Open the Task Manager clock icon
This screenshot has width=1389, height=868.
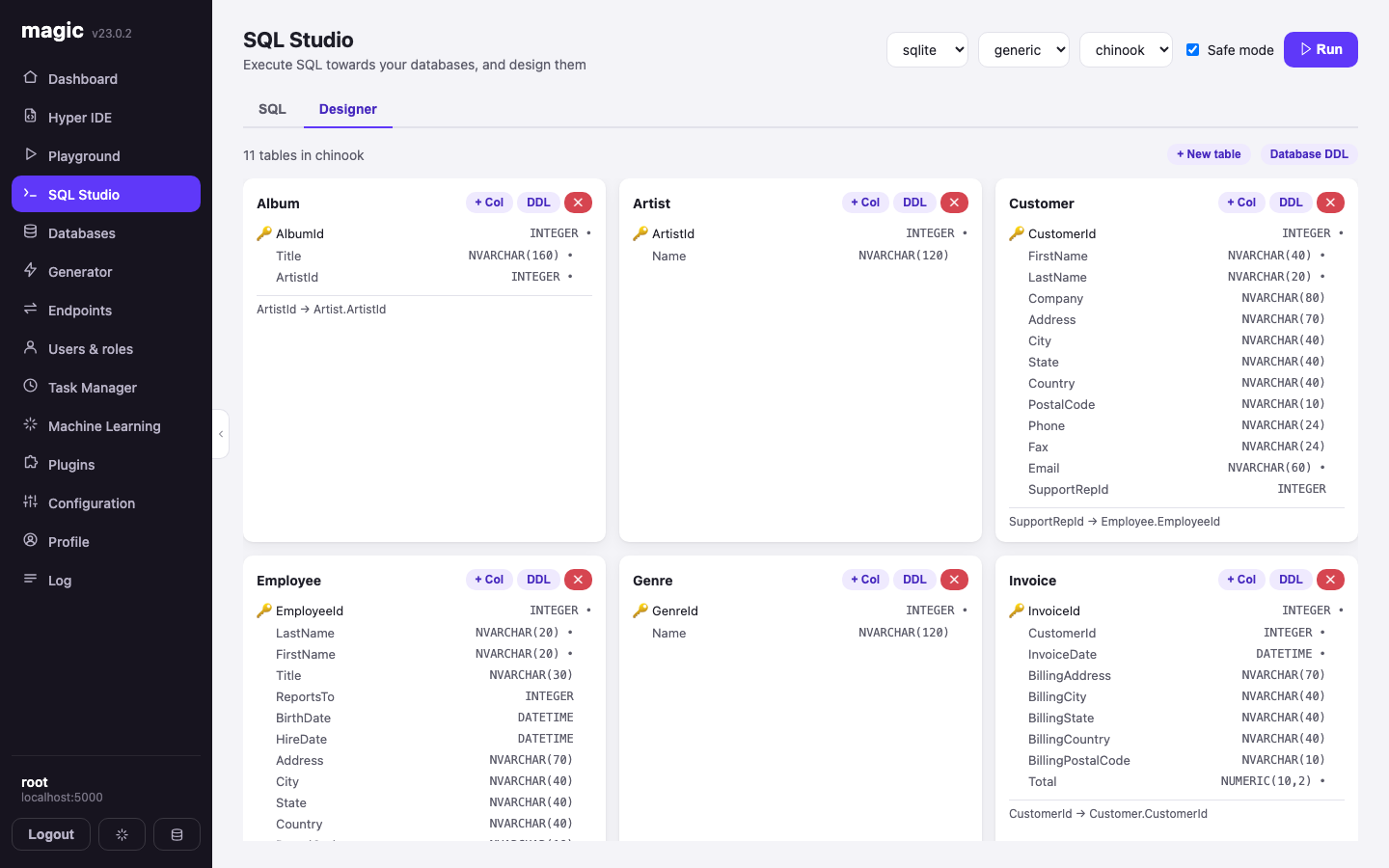(x=30, y=386)
